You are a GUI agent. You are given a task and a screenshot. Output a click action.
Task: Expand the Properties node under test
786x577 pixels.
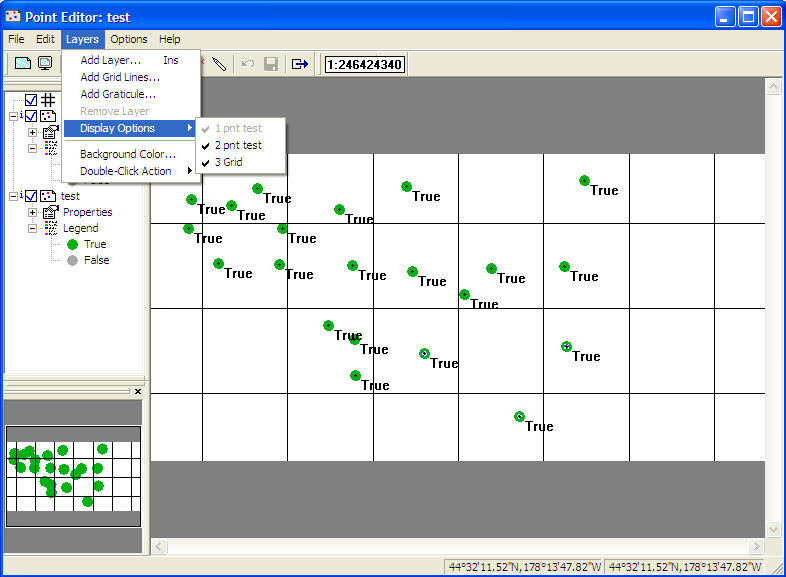[x=33, y=213]
